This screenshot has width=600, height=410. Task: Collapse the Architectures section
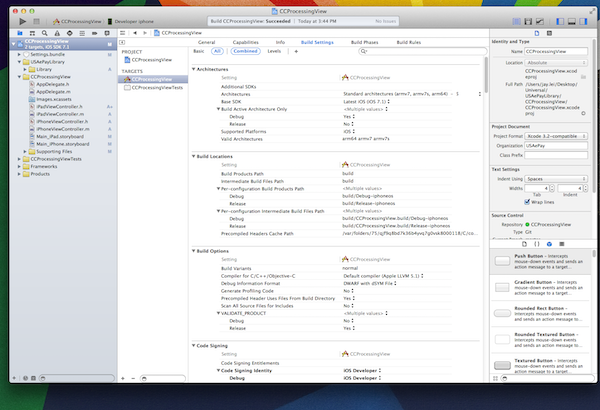tap(193, 69)
